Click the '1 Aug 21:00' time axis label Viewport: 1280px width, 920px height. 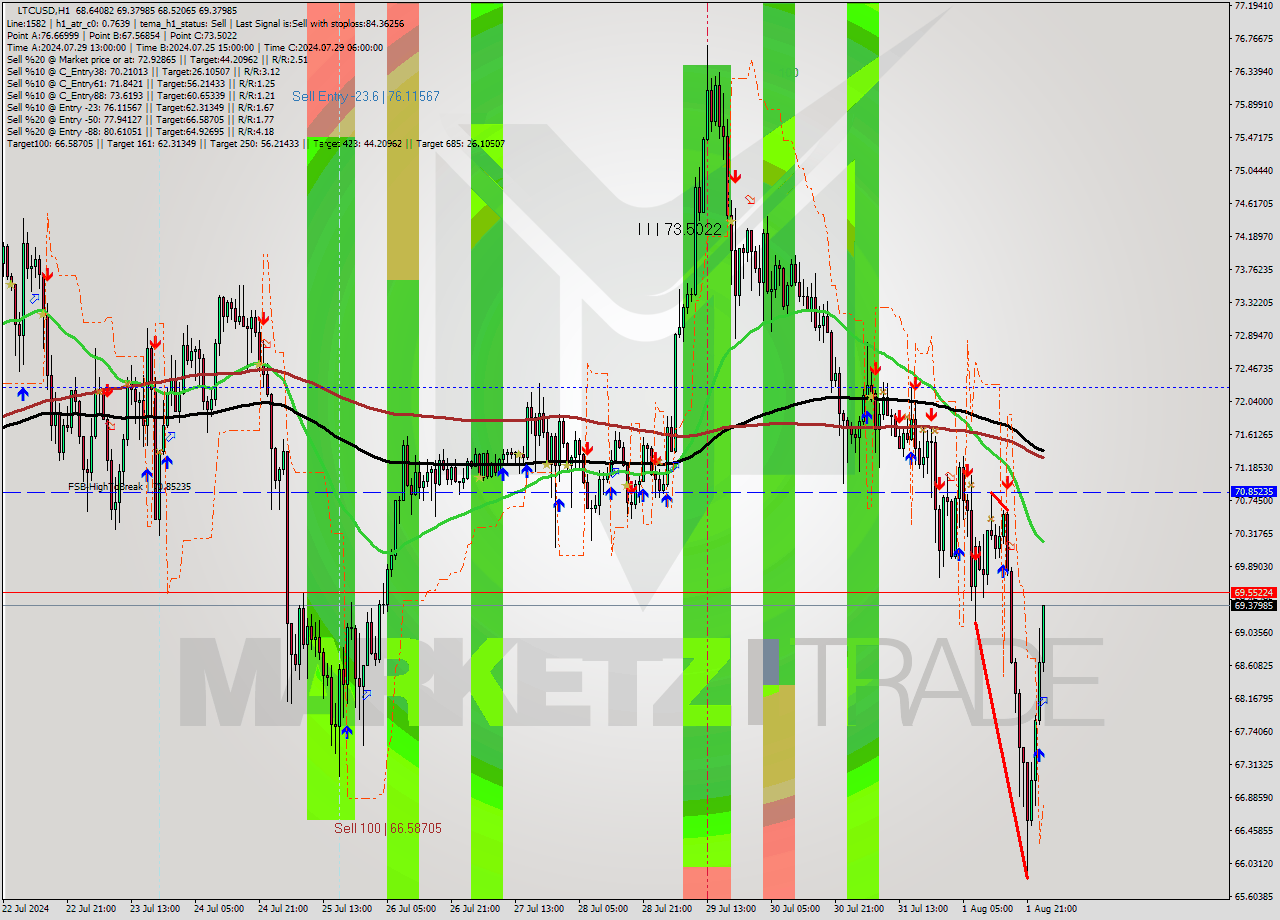click(1051, 909)
